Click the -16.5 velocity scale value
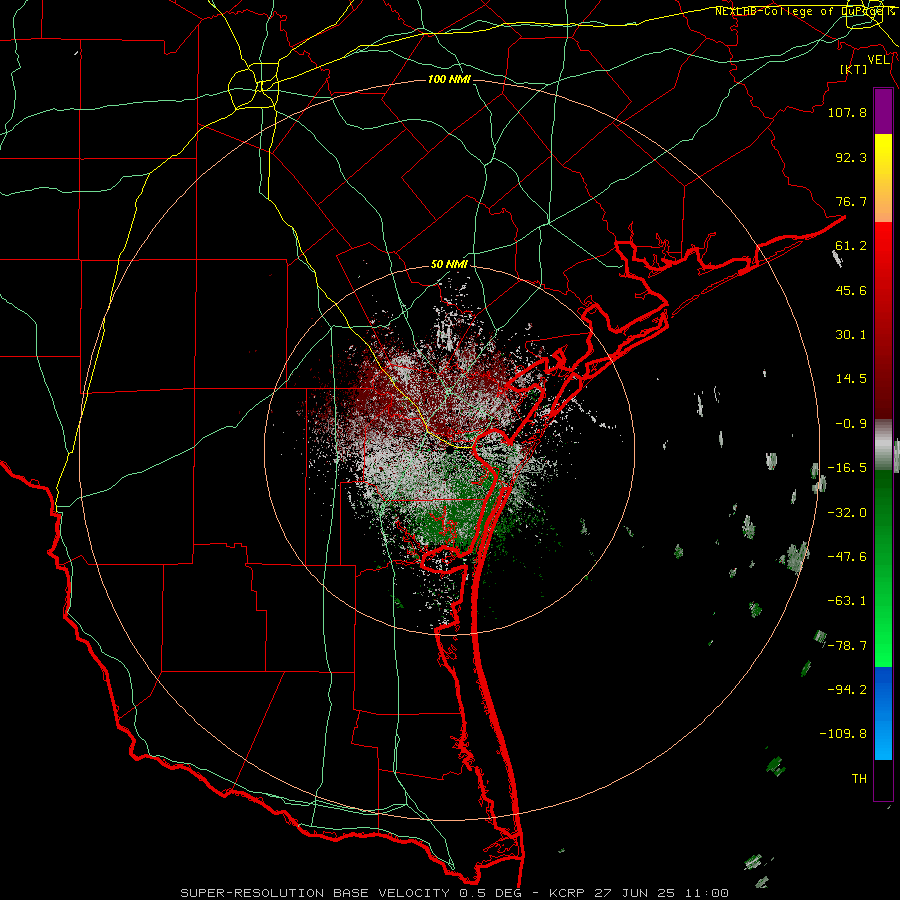Screen dimensions: 900x900 [x=847, y=468]
